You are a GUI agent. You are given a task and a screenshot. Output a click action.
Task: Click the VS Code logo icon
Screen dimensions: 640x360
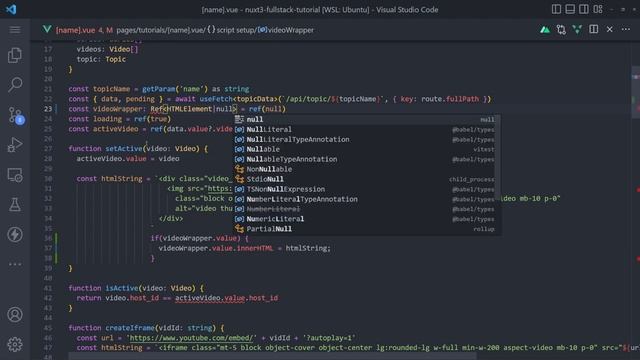(11, 9)
